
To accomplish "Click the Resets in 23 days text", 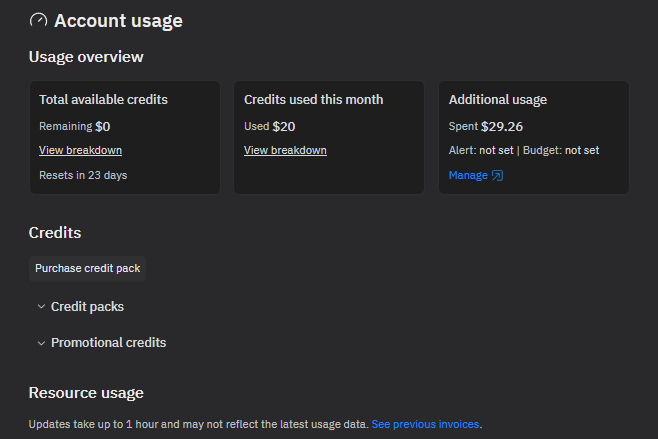I will click(83, 175).
